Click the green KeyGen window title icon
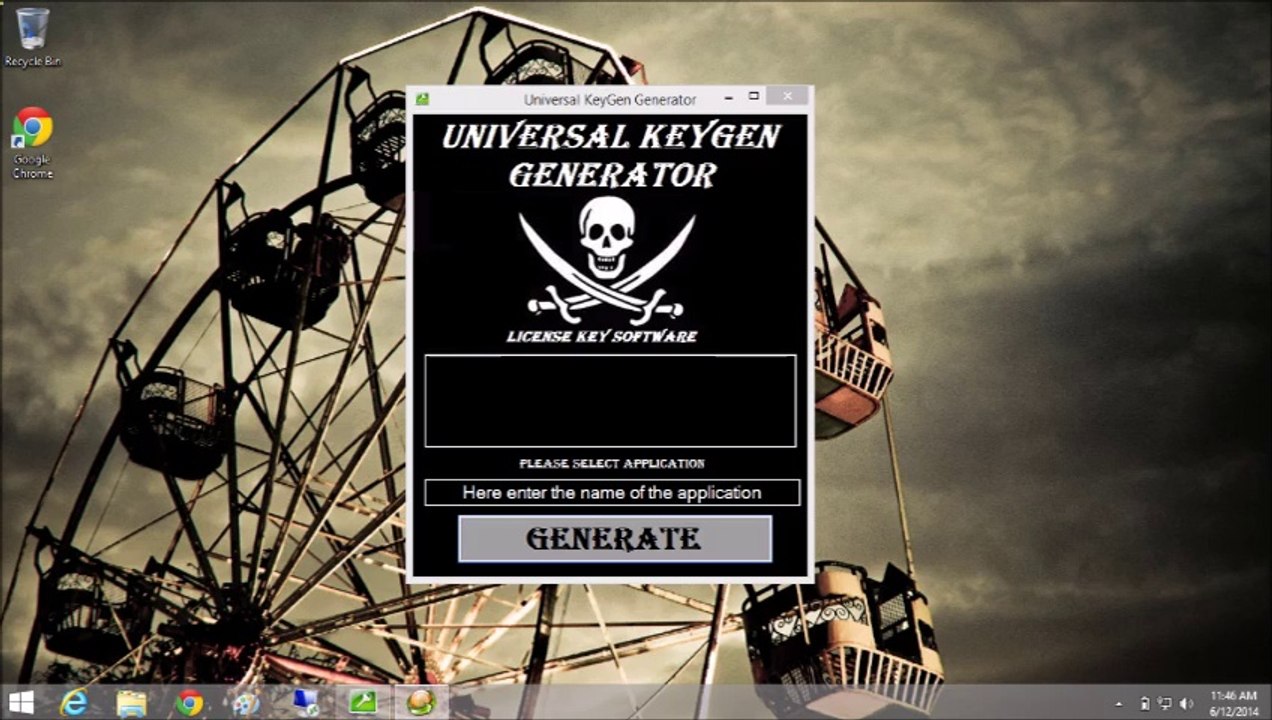Viewport: 1272px width, 720px height. tap(422, 99)
